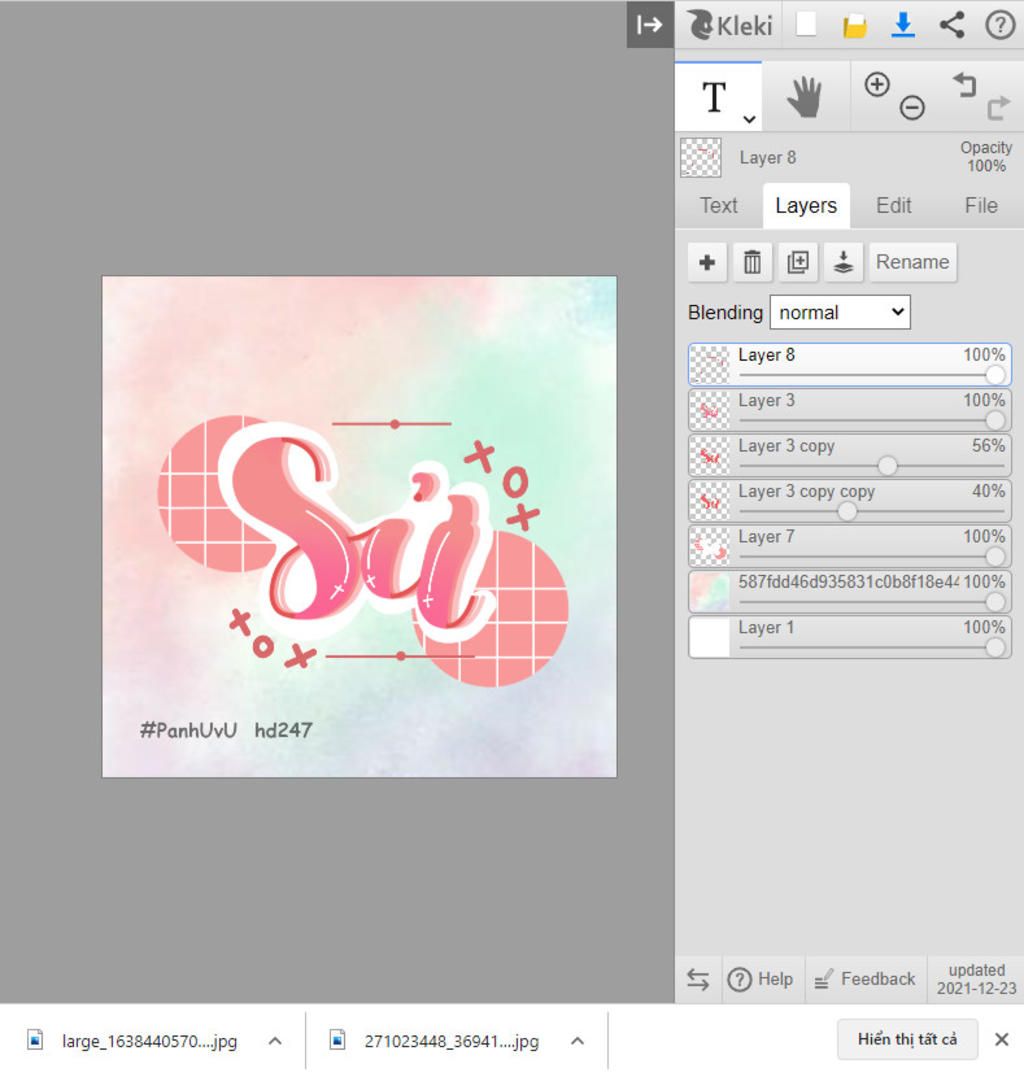This screenshot has width=1024, height=1077.
Task: Select the Layer 3 copy row
Action: pos(850,455)
